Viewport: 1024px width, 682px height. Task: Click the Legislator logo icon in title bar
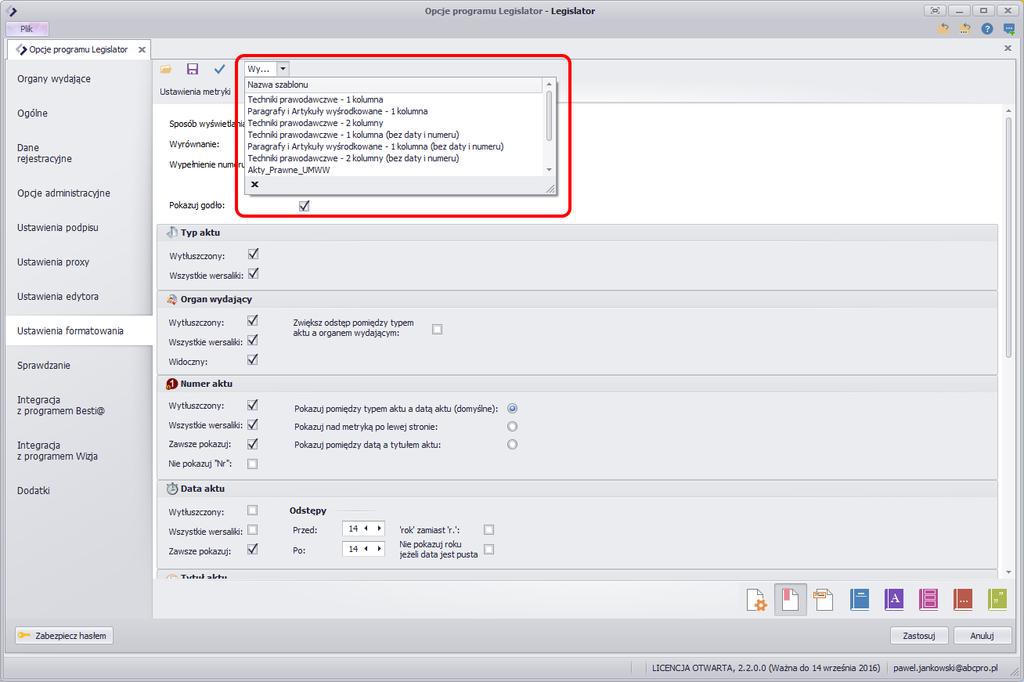point(11,11)
